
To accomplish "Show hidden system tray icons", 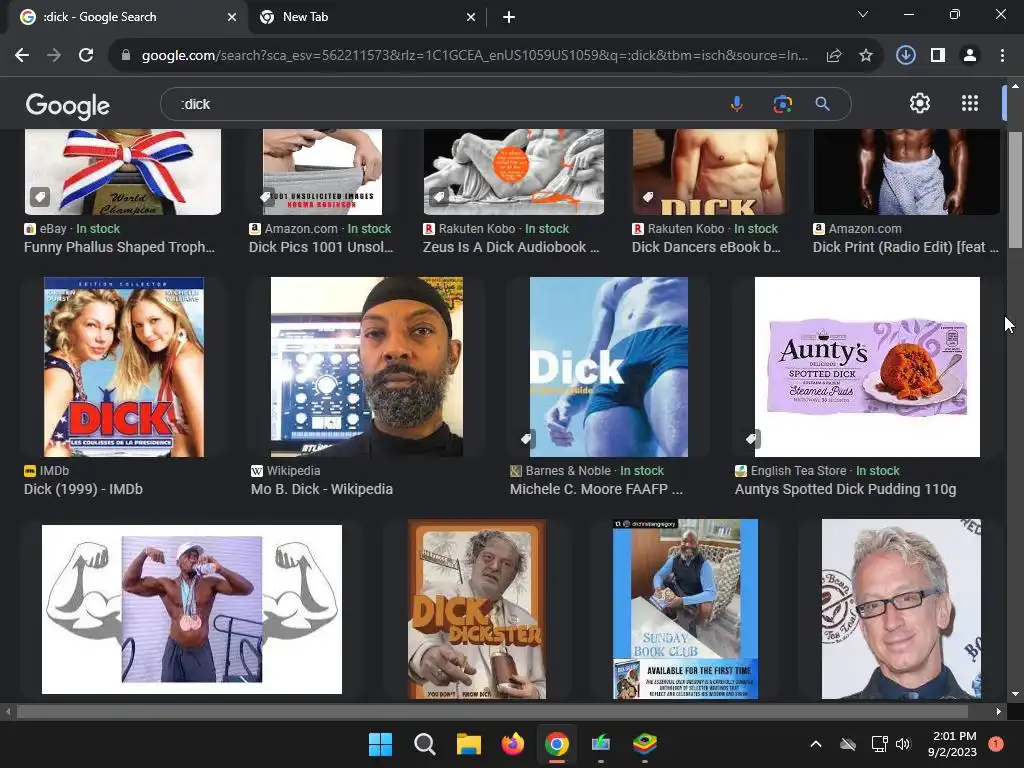I will click(x=816, y=744).
